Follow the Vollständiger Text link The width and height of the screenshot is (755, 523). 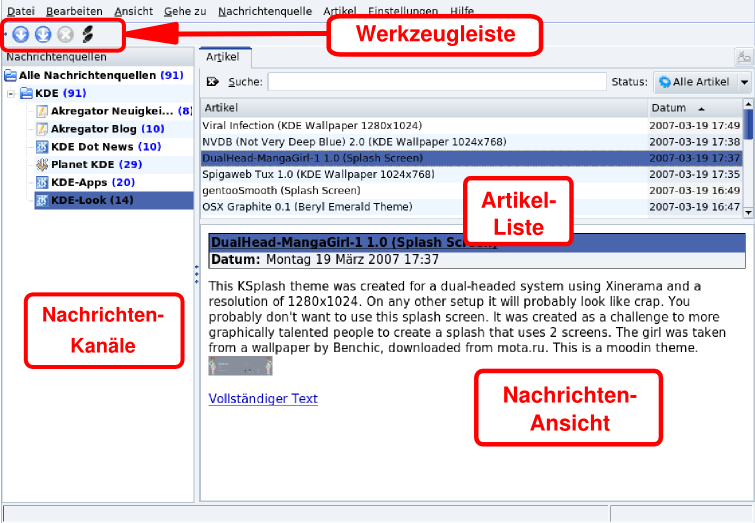coord(263,398)
